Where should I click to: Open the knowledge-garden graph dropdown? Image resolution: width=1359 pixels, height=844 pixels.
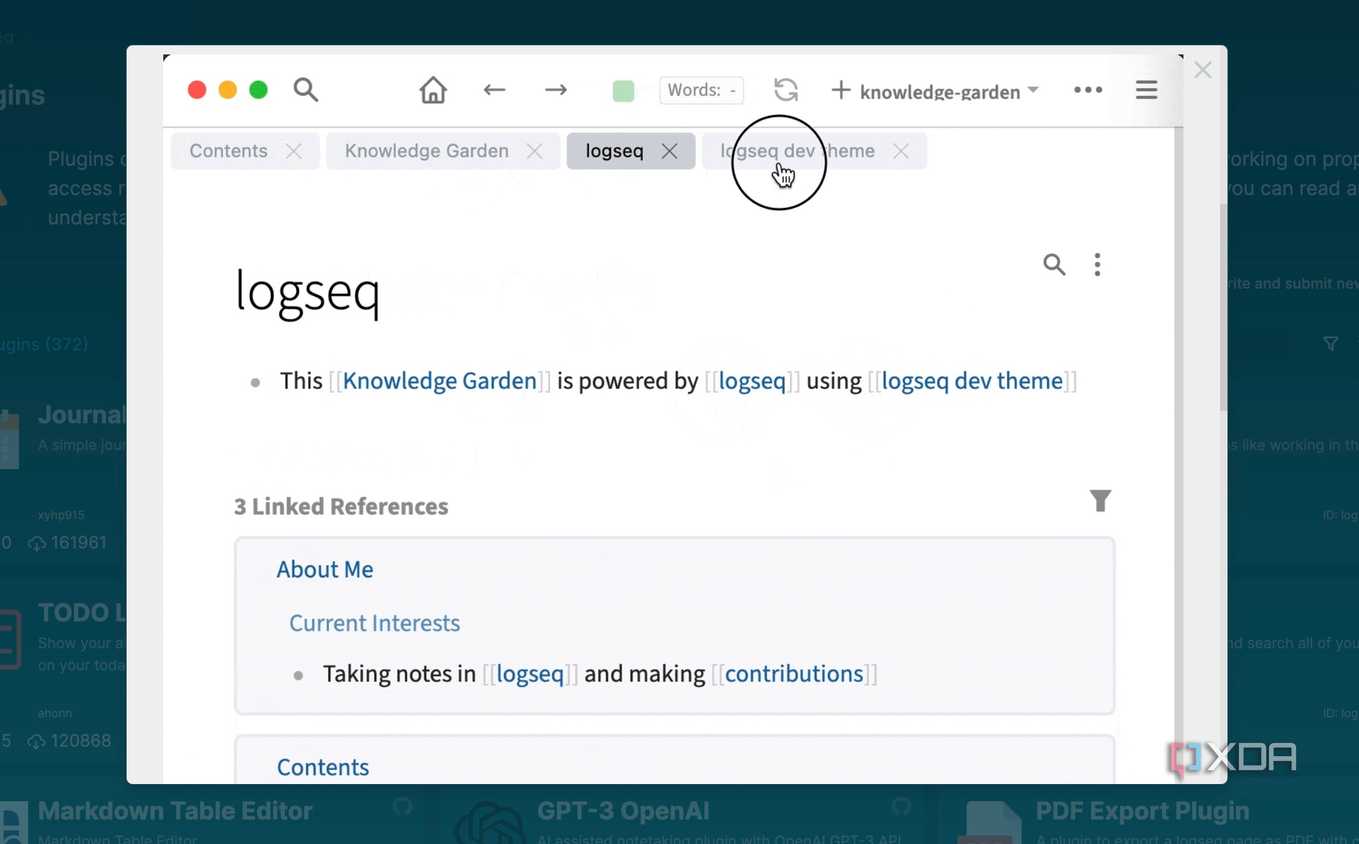949,91
